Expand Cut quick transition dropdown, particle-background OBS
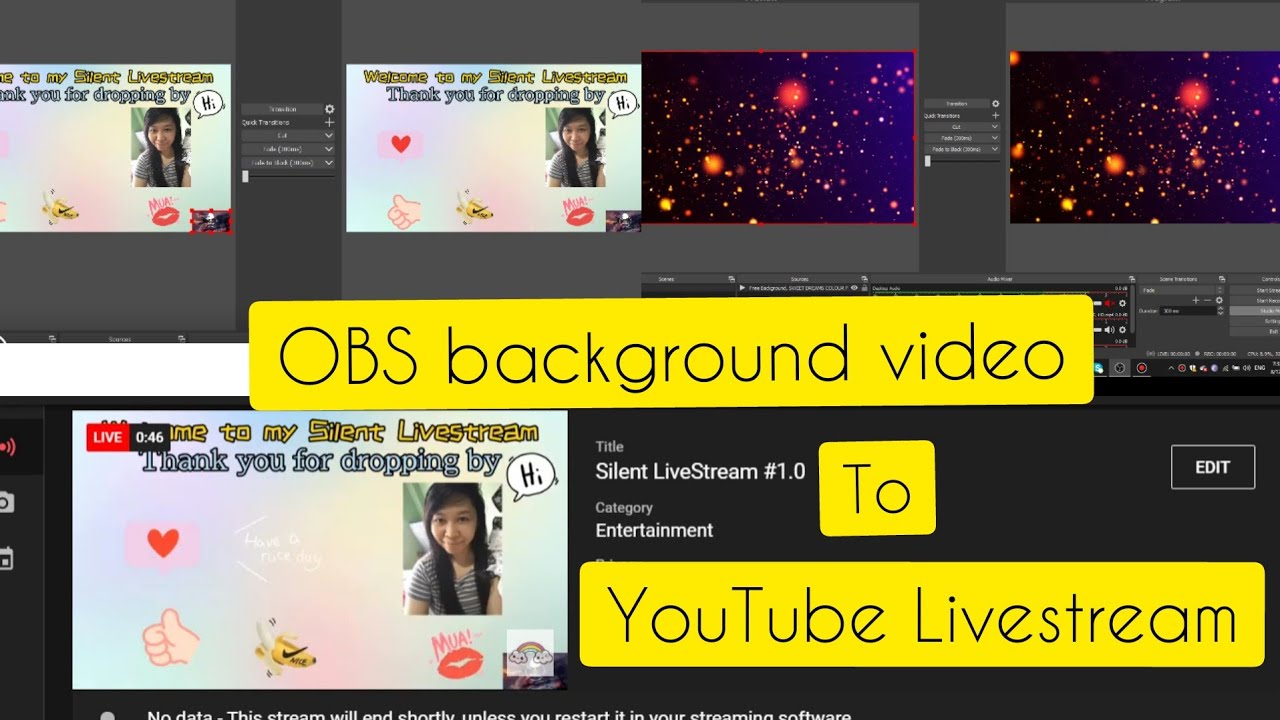Image resolution: width=1280 pixels, height=720 pixels. 995,127
